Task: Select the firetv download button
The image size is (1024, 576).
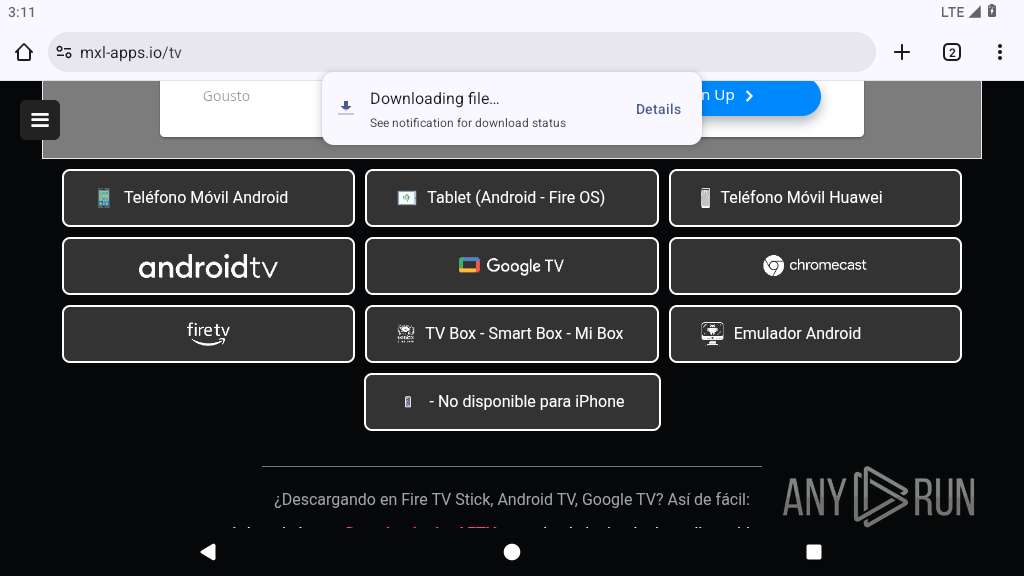Action: [208, 334]
